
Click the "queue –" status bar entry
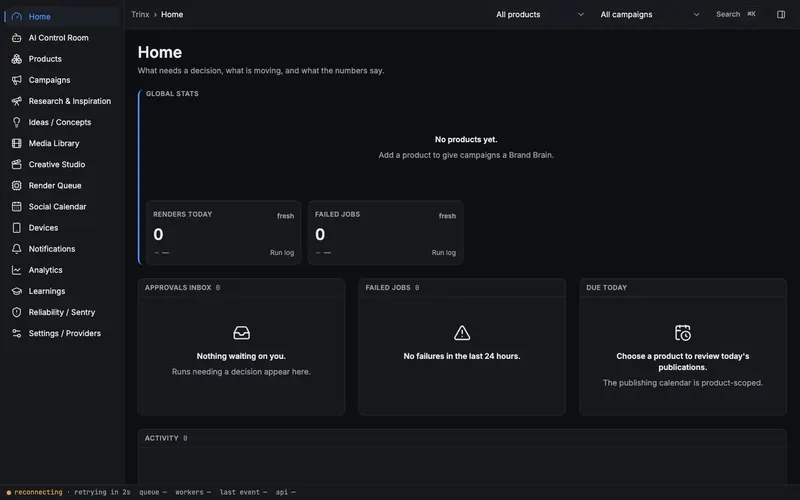(x=153, y=492)
